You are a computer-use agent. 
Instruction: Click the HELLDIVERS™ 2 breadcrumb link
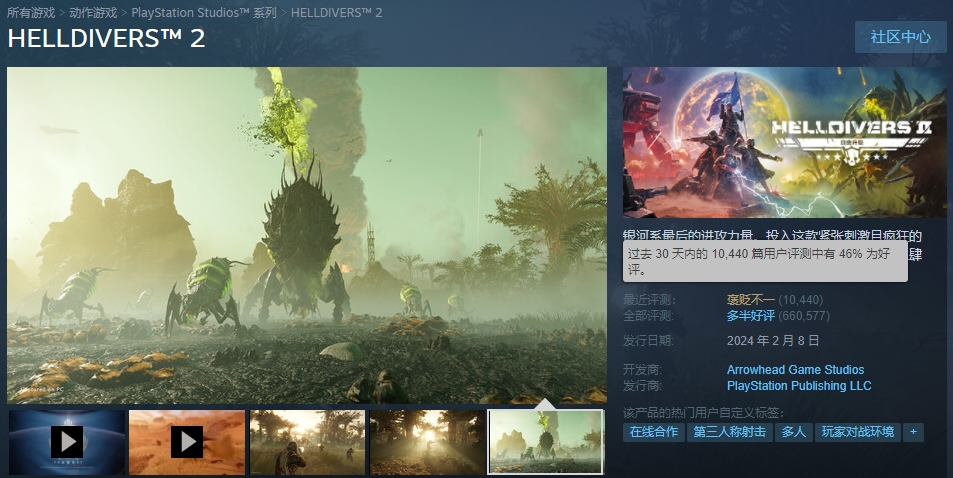click(337, 13)
